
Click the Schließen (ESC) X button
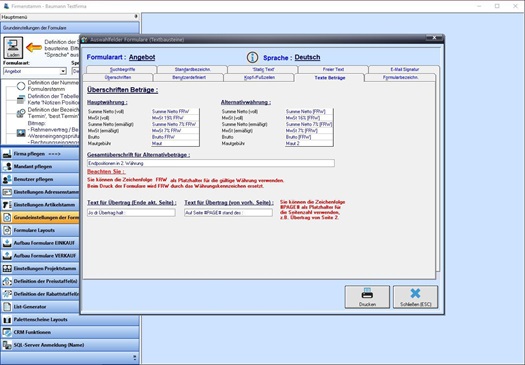pos(416,297)
